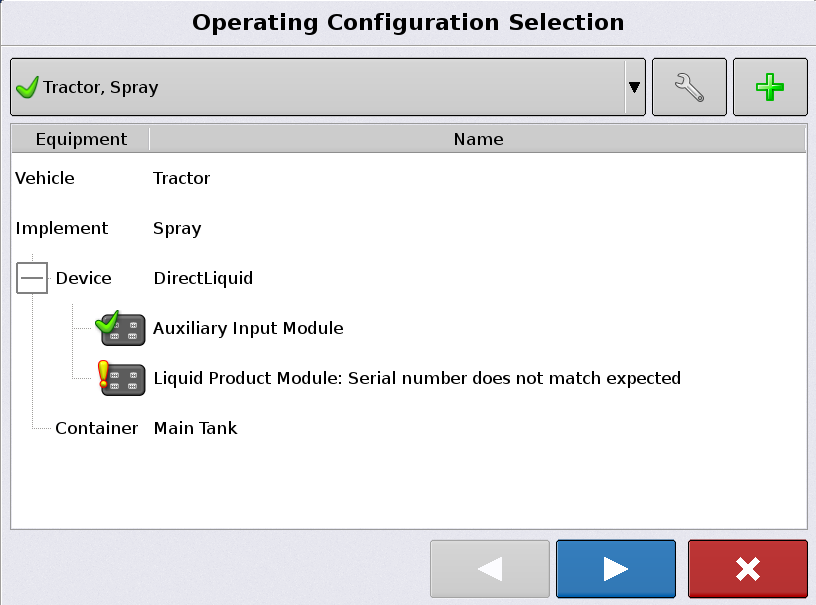Select the DirectLiquid device row

203,278
